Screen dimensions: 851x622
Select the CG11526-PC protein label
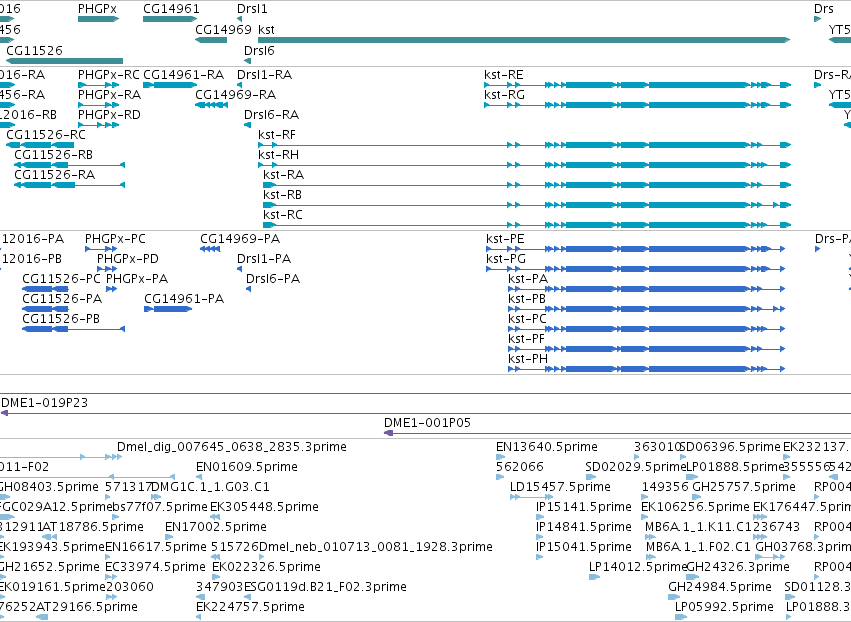coord(61,280)
